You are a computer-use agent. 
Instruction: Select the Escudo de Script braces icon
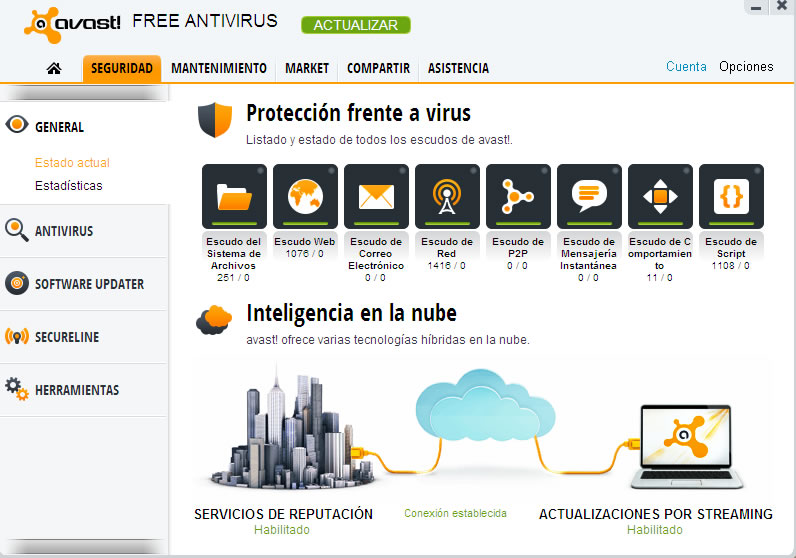click(x=731, y=196)
